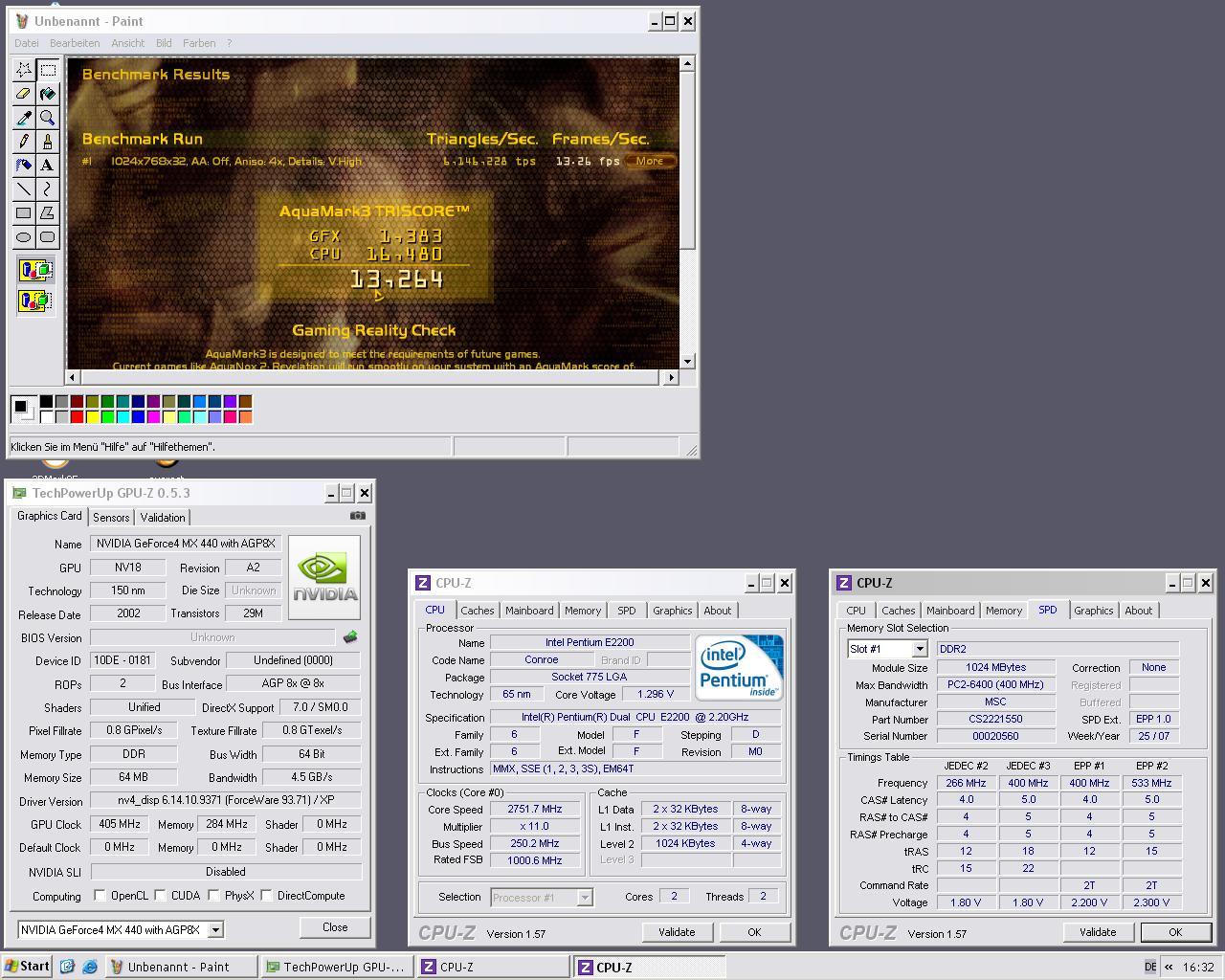Switch to Unbenannt - Paint taskbar button
The height and width of the screenshot is (980, 1225).
click(180, 967)
